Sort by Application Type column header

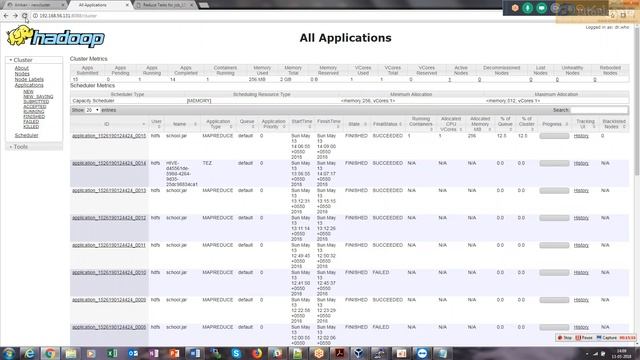[218, 124]
